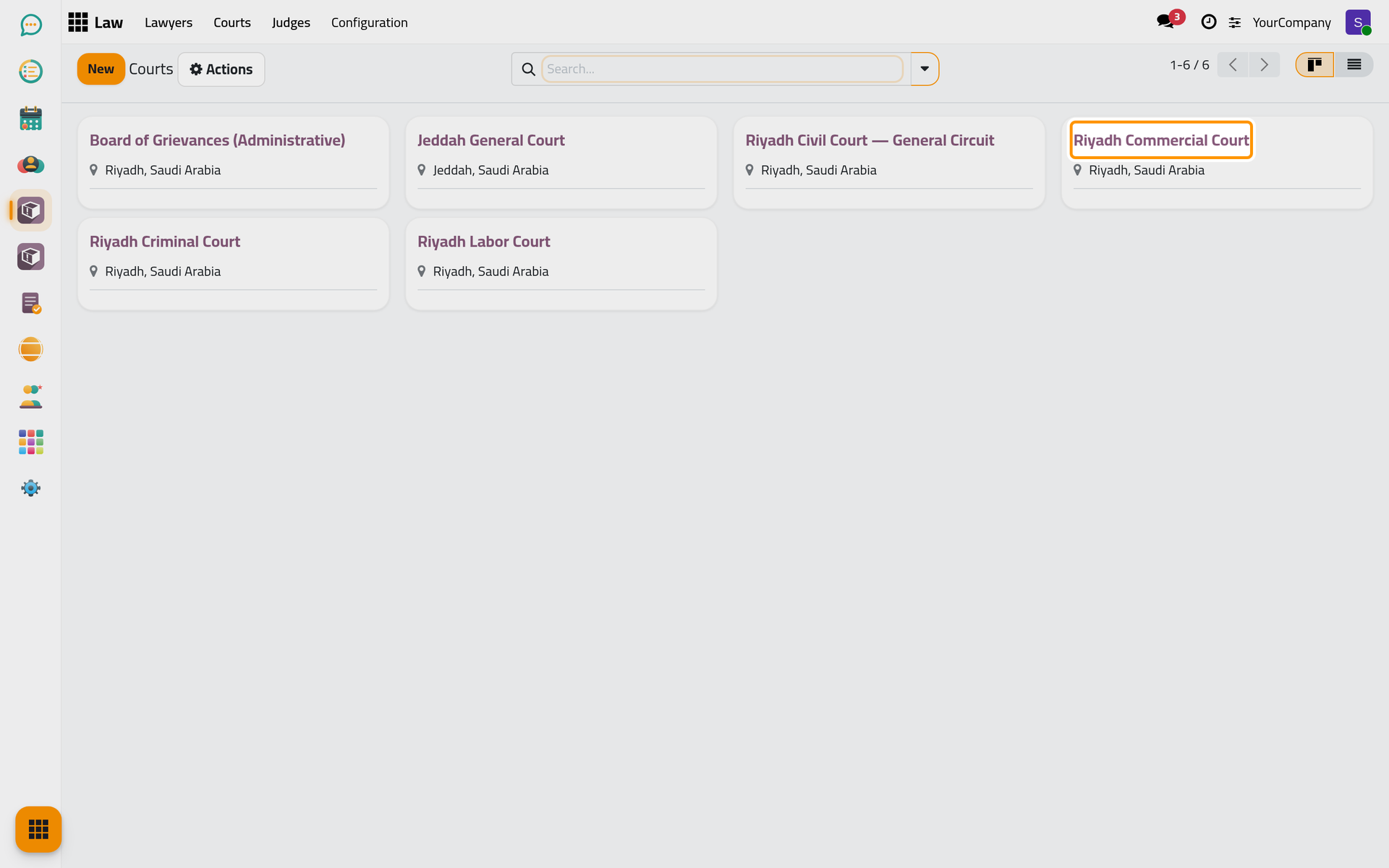The image size is (1389, 868).
Task: Click the 1-6 / 6 pager counter
Action: 1189,65
